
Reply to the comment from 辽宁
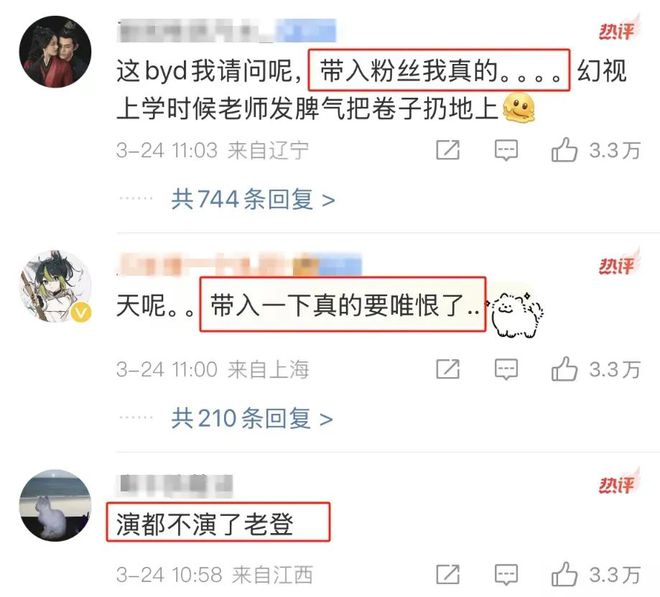click(x=506, y=150)
